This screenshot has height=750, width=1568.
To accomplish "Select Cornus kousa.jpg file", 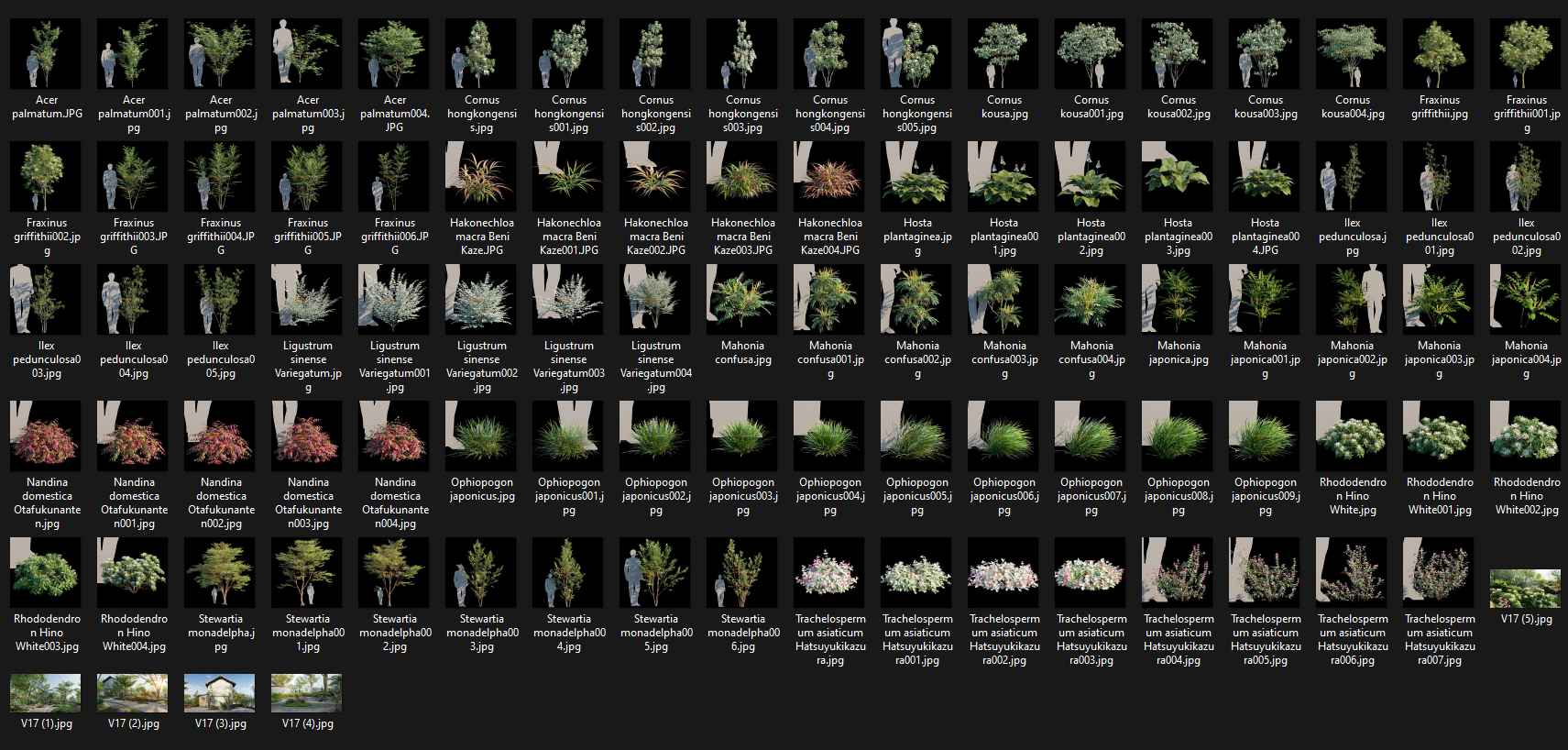I will (x=1003, y=54).
